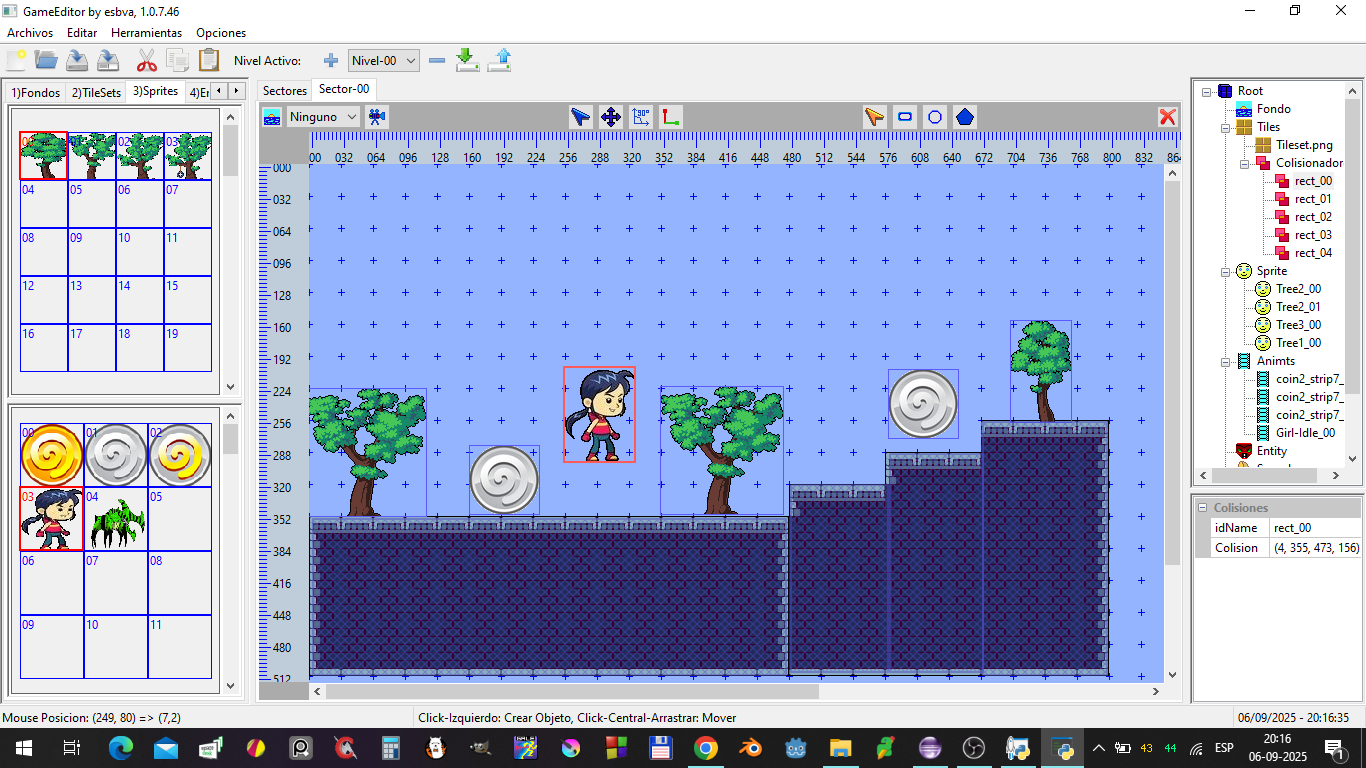
Task: Open the Nivel-00 level dropdown
Action: (384, 60)
